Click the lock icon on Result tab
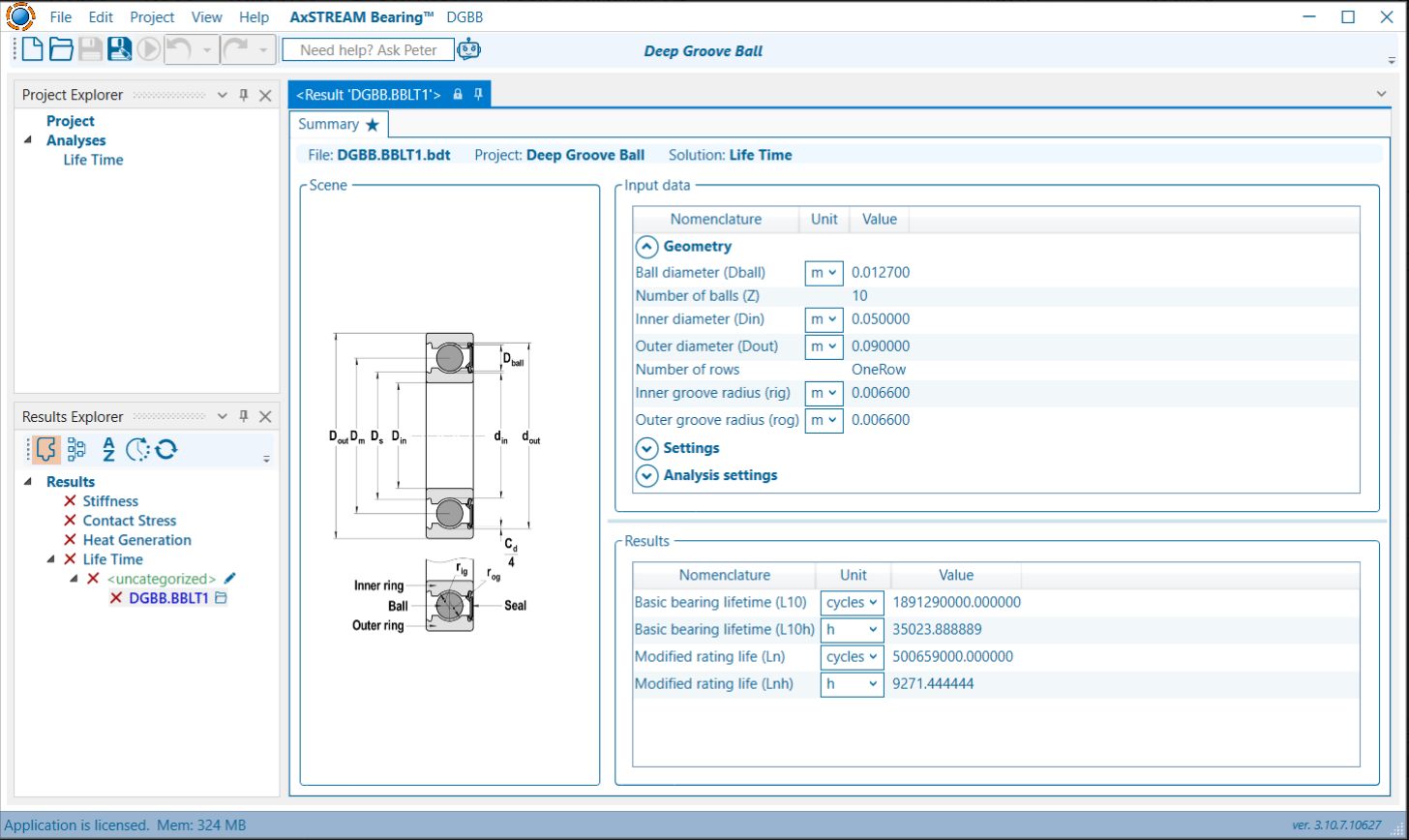Screen dimensions: 1409x840 (458, 94)
